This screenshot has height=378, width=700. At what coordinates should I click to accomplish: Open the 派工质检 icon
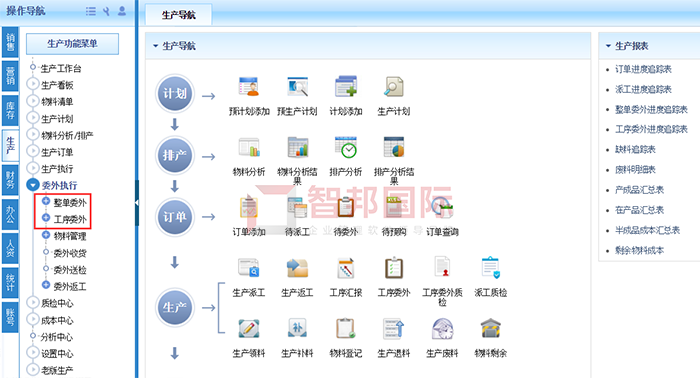click(491, 268)
